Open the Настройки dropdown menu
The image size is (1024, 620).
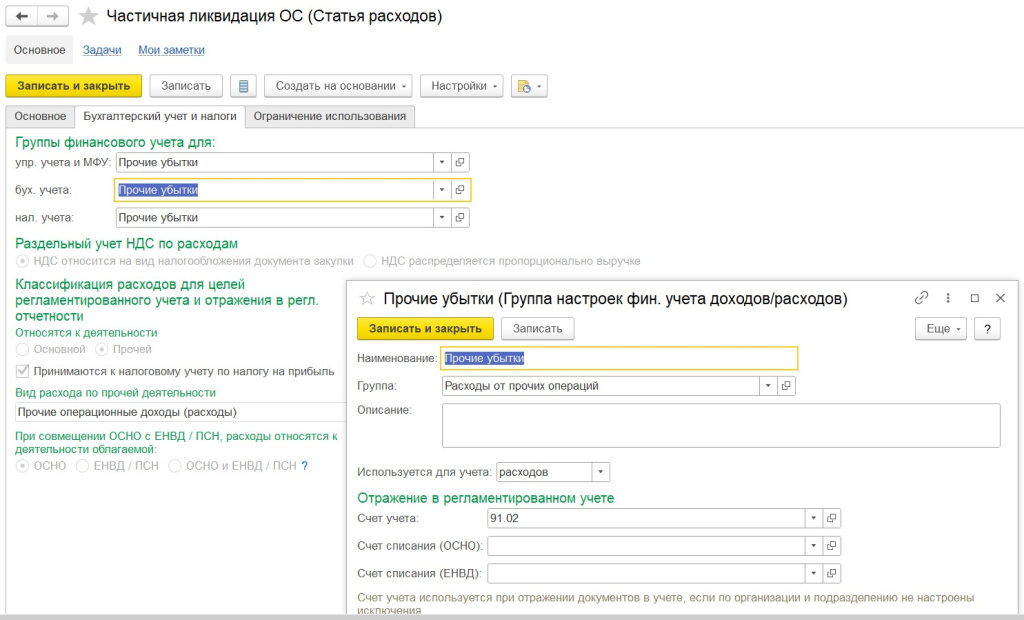462,86
